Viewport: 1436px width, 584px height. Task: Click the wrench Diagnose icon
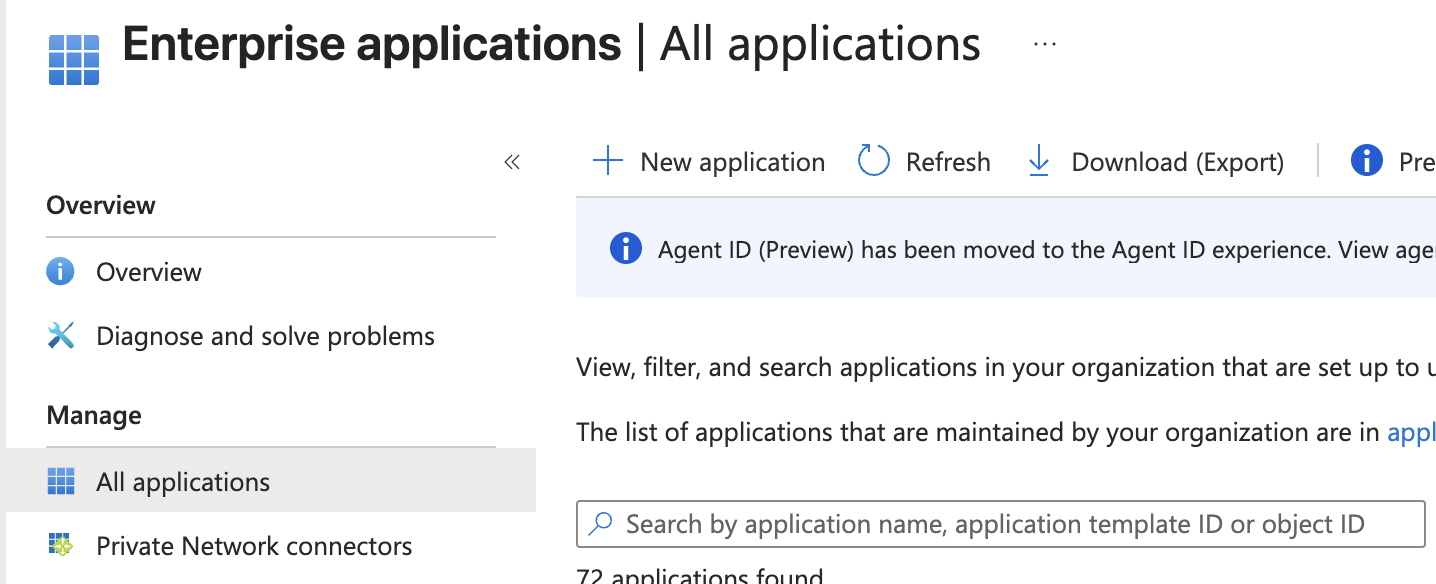click(61, 335)
